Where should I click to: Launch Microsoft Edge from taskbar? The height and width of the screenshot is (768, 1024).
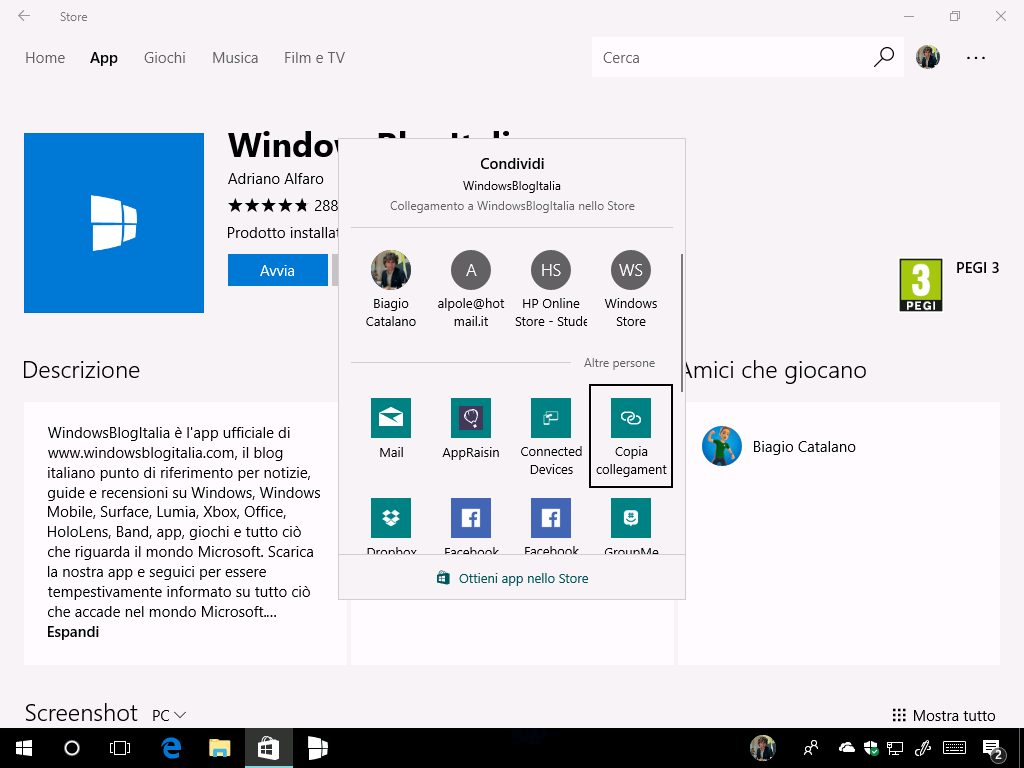[171, 748]
